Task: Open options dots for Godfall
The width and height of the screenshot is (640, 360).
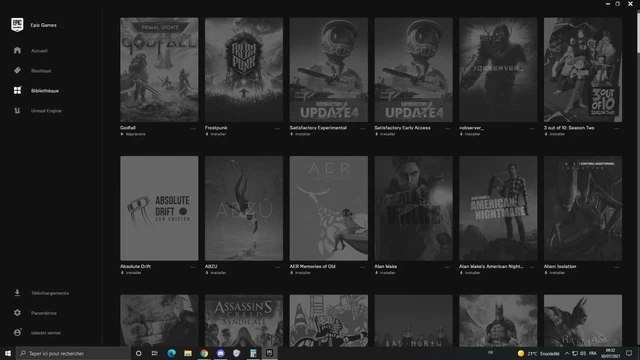Action: coord(193,128)
